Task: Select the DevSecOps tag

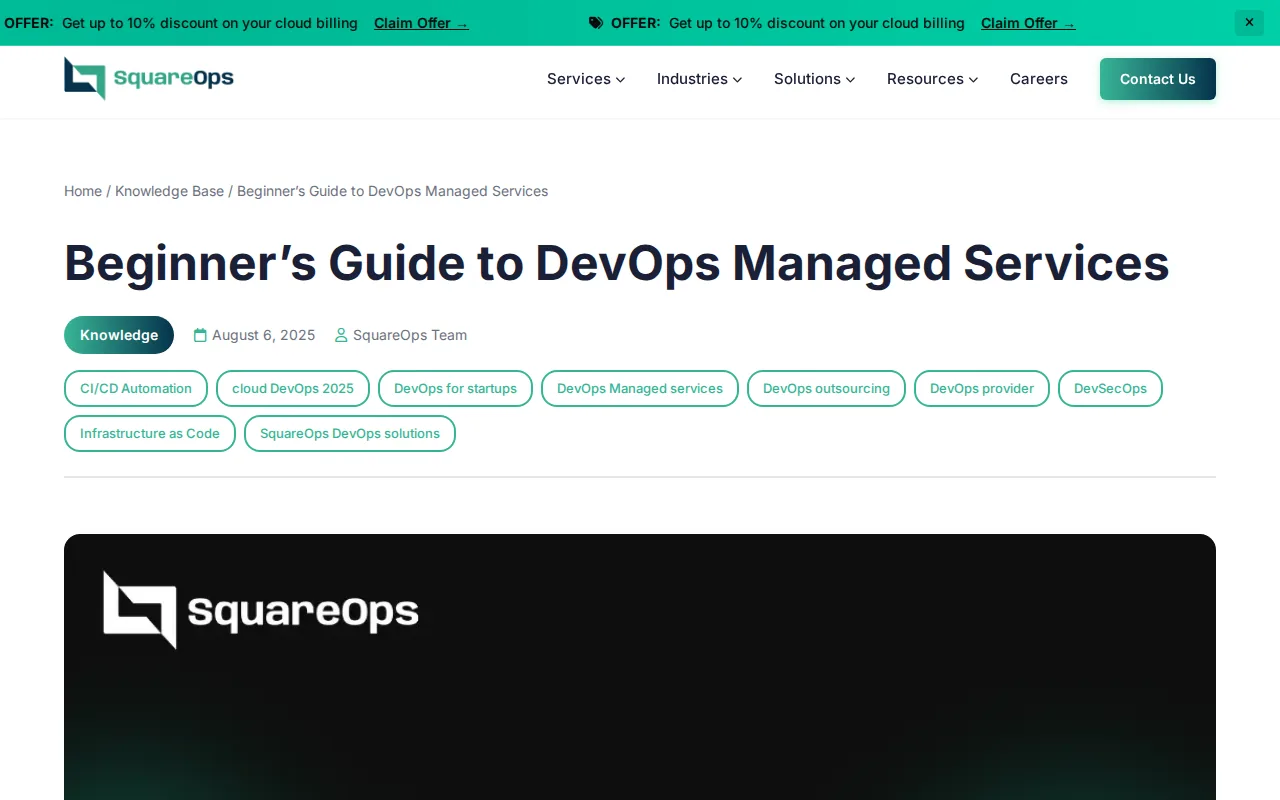Action: 1110,389
